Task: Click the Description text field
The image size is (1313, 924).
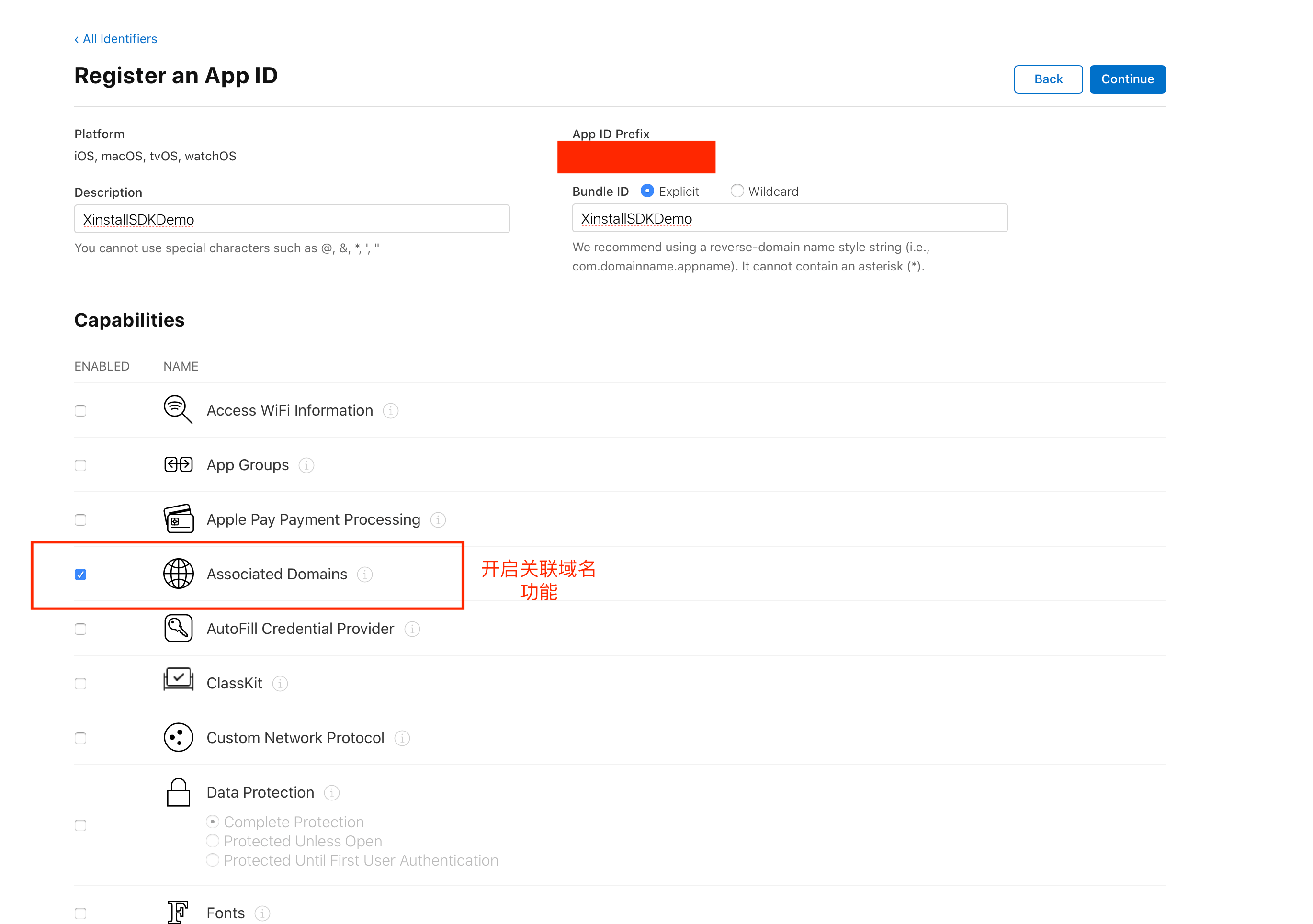Action: click(291, 218)
